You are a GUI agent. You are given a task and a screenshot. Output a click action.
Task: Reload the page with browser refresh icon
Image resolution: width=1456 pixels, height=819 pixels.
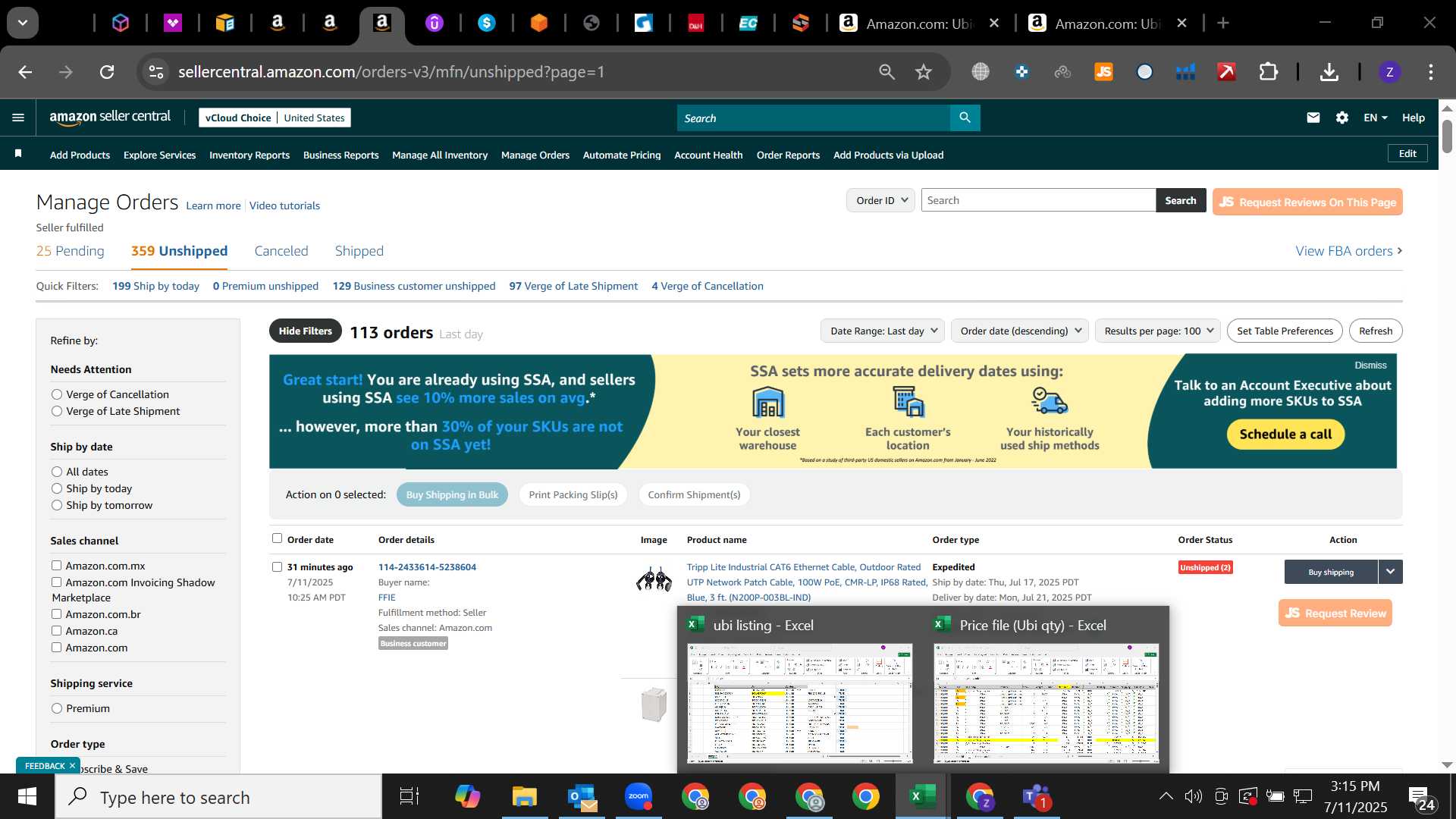[x=107, y=72]
